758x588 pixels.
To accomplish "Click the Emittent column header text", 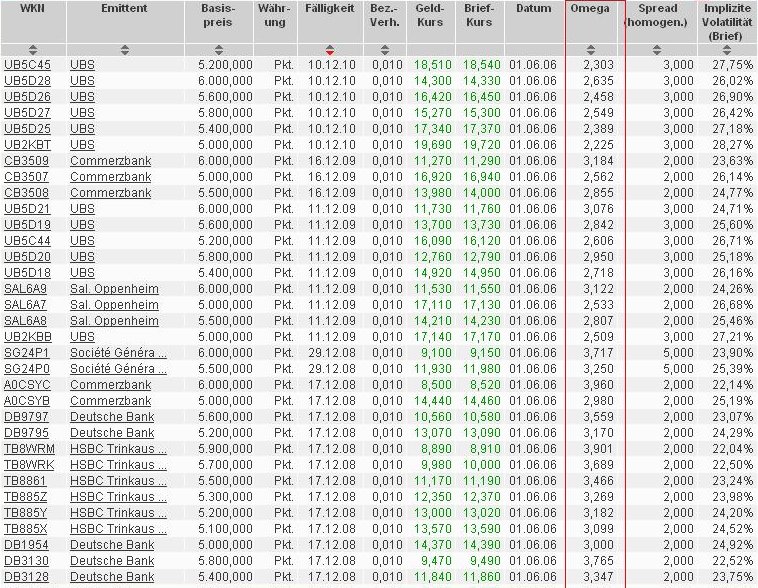I will pyautogui.click(x=124, y=8).
